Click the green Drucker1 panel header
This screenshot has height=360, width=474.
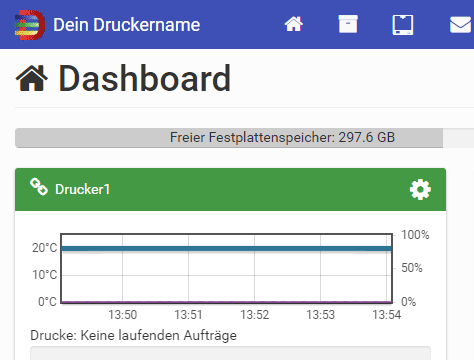[230, 189]
